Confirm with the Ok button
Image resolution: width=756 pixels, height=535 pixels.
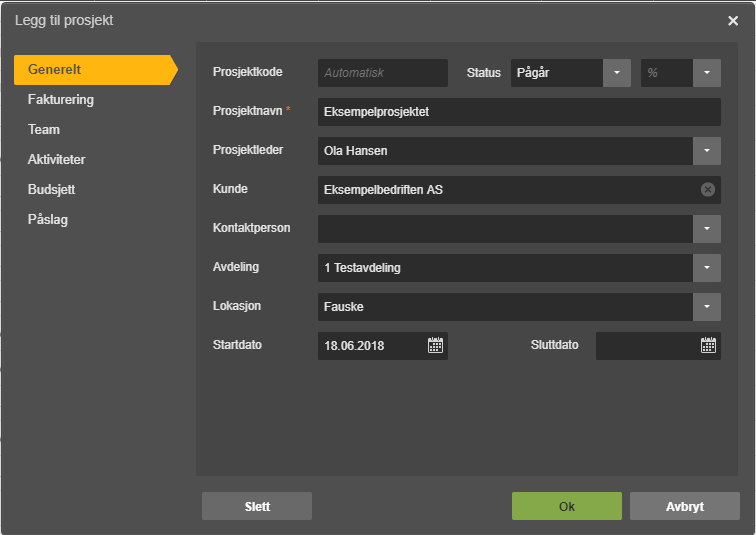pyautogui.click(x=567, y=506)
